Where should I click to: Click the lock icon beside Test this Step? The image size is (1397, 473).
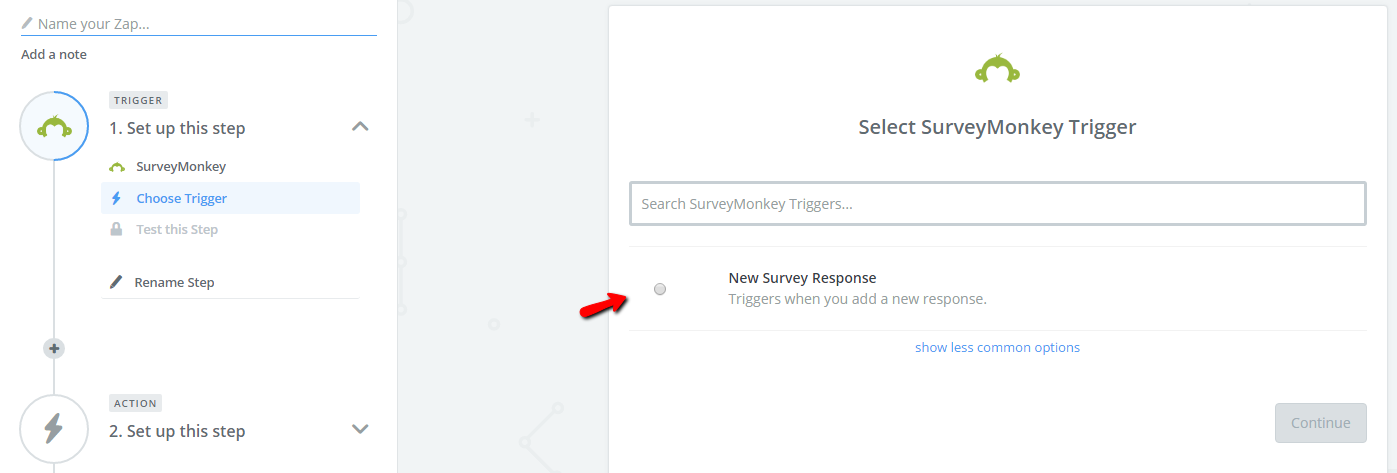click(x=116, y=229)
